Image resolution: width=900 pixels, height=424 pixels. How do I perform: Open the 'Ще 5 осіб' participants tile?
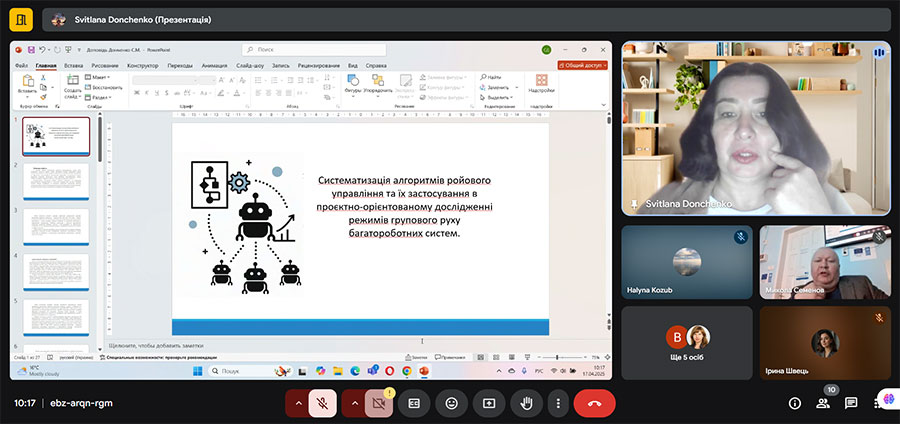[686, 343]
